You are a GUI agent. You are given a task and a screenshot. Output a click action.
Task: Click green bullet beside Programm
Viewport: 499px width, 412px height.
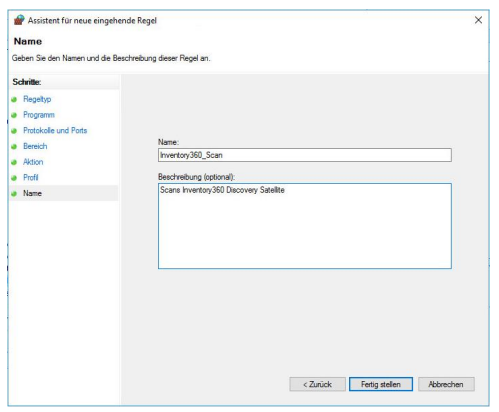[x=14, y=115]
